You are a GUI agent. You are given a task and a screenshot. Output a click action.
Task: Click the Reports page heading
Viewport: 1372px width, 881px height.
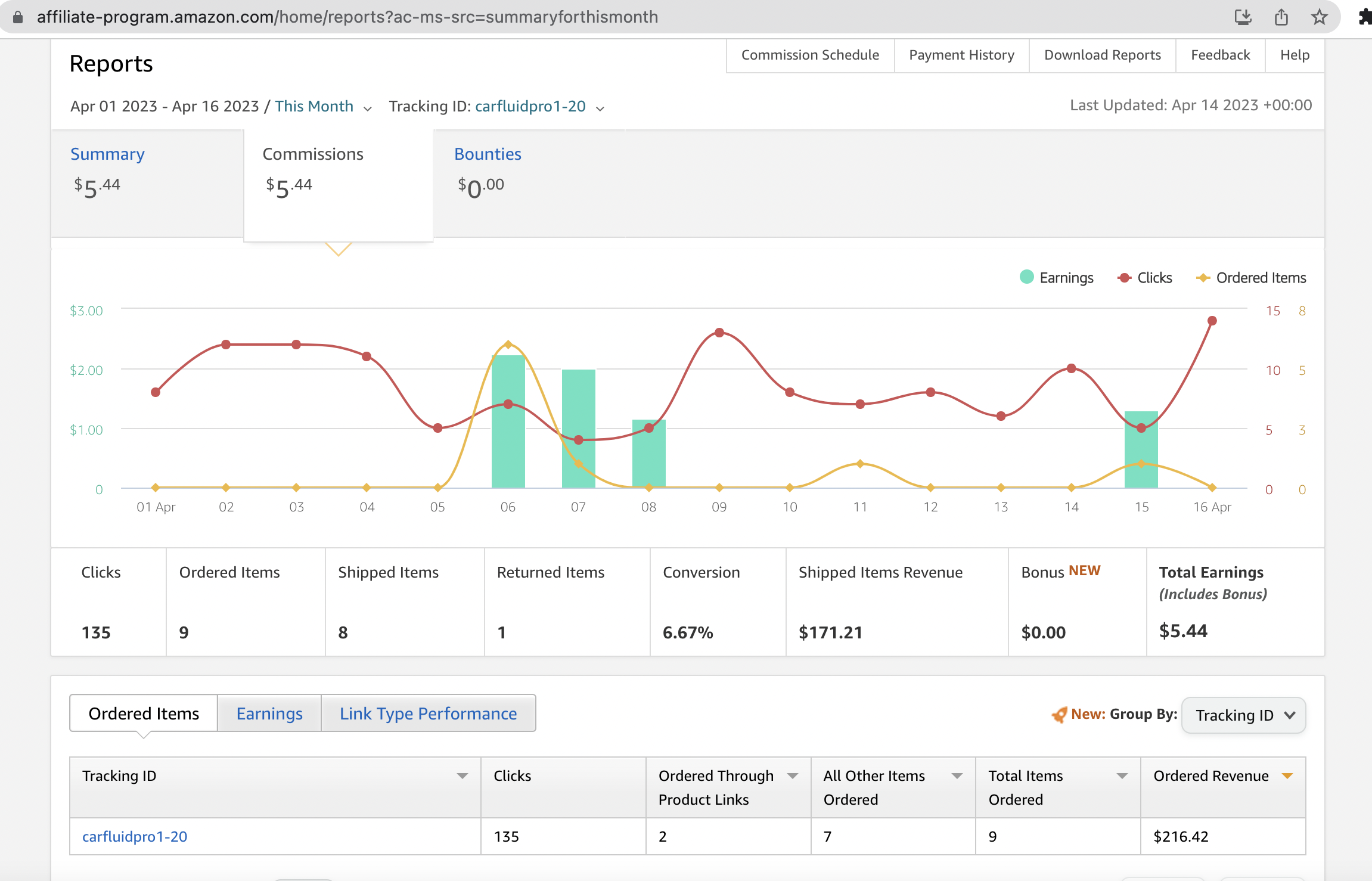(111, 63)
